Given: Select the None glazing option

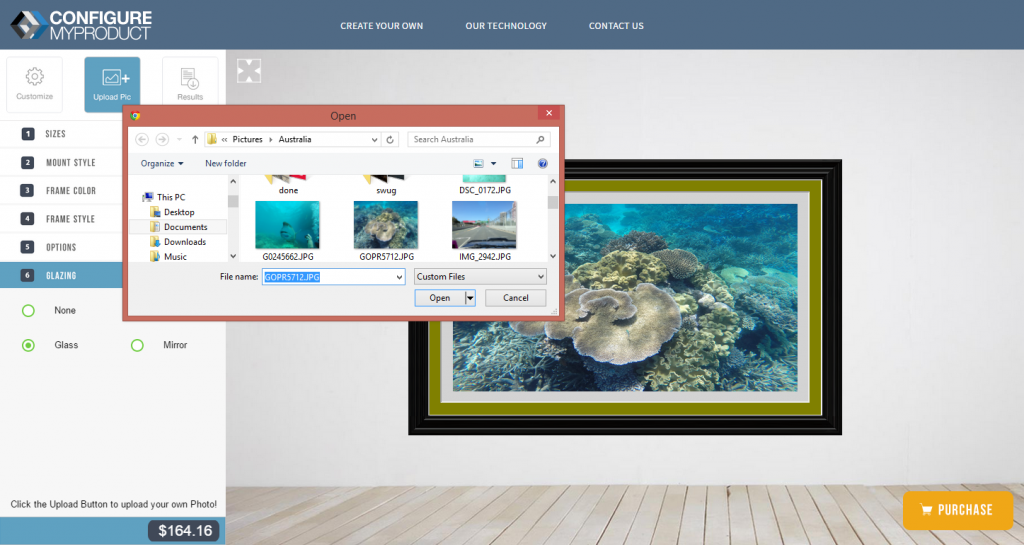Looking at the screenshot, I should click(28, 311).
